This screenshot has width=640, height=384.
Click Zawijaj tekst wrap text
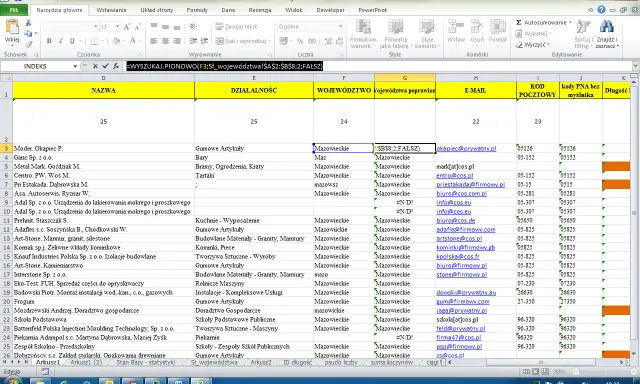click(237, 27)
